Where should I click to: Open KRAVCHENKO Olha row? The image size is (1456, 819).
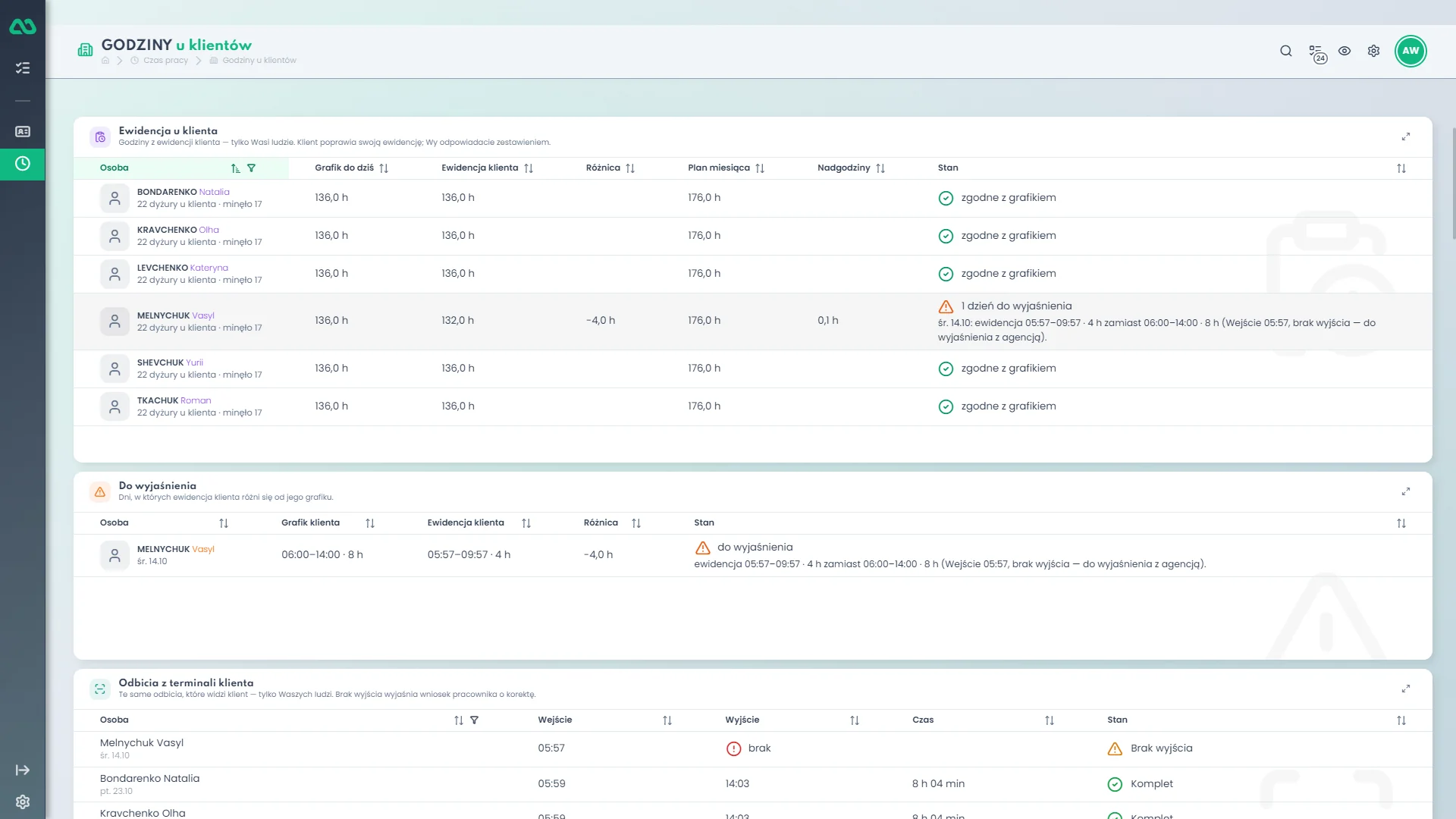click(x=752, y=236)
